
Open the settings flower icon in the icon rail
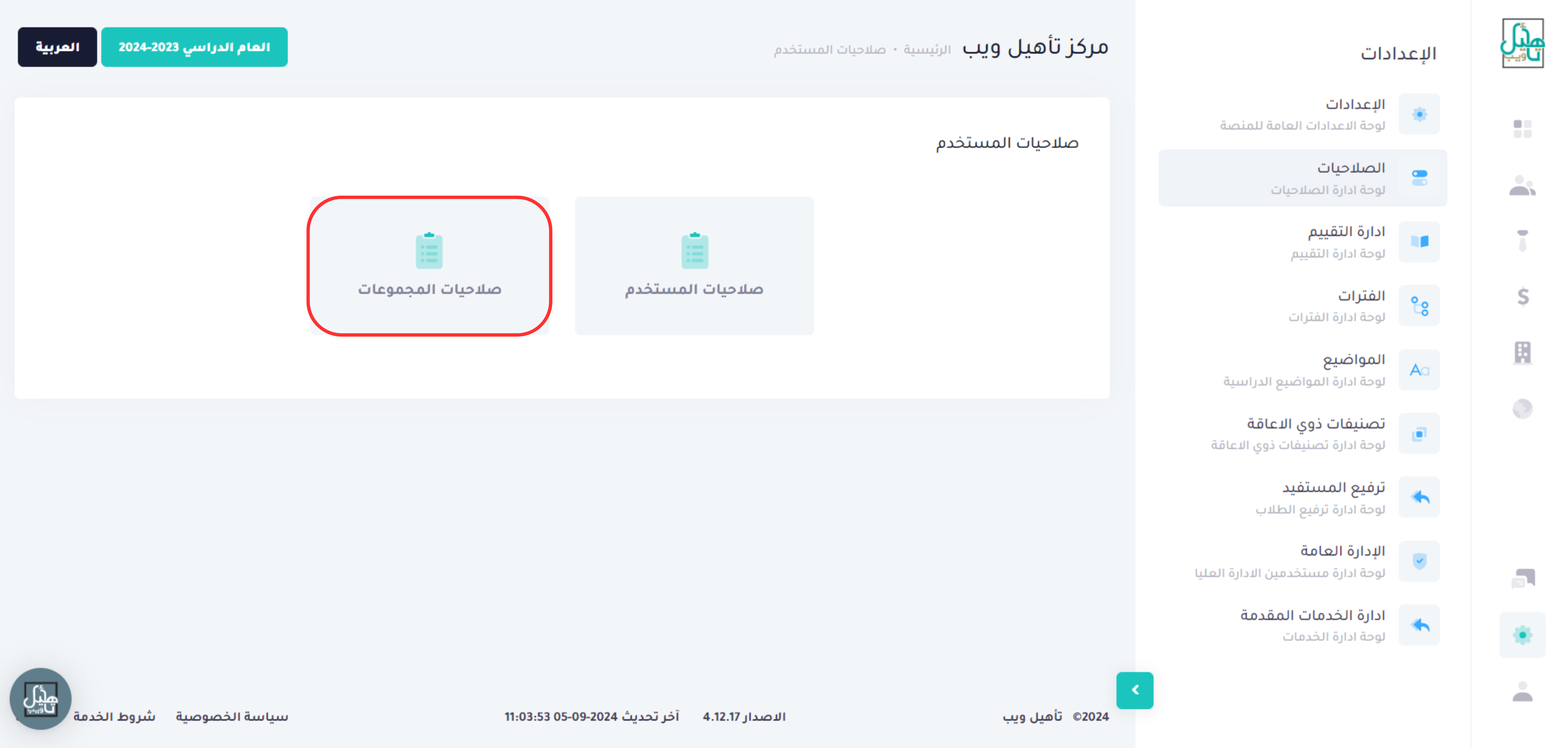pos(1522,635)
